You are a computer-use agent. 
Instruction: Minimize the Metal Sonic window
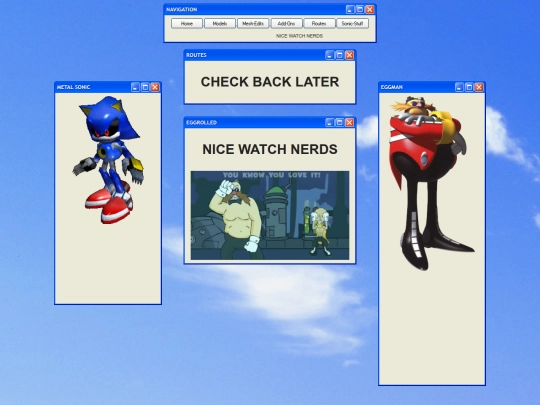tap(135, 87)
